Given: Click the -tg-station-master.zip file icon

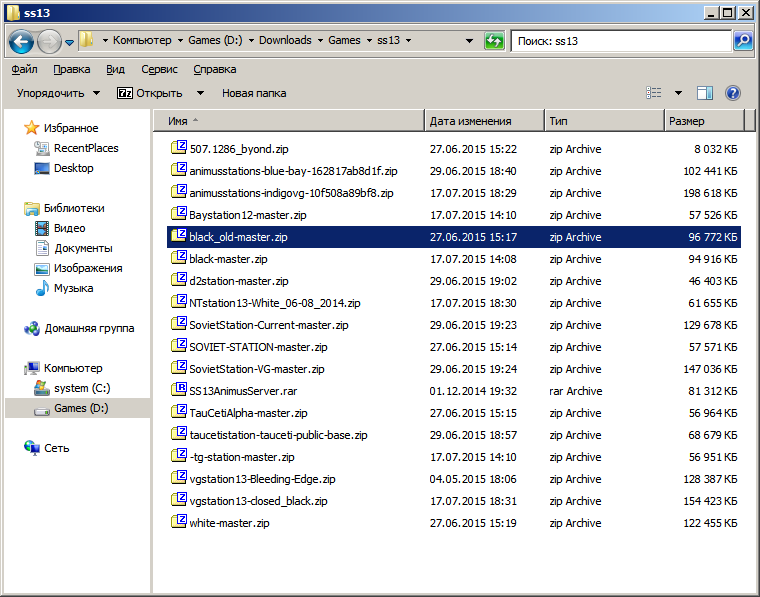Looking at the screenshot, I should [179, 456].
